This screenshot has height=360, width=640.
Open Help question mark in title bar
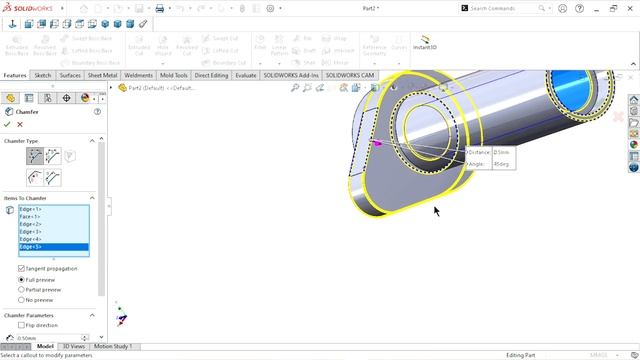point(579,8)
